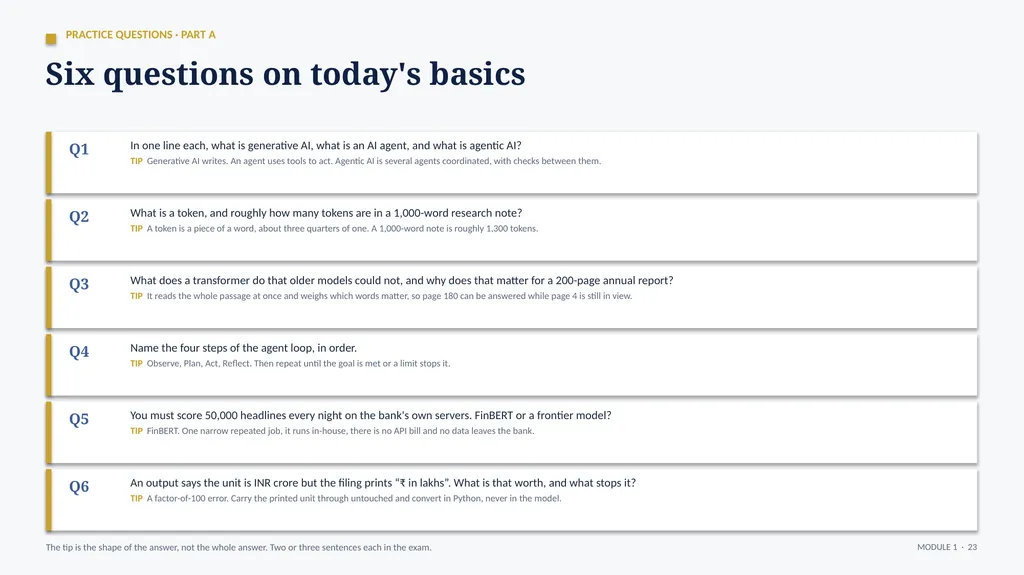Image resolution: width=1024 pixels, height=575 pixels.
Task: Click the slide title 'Six questions on today's basics'
Action: click(285, 74)
